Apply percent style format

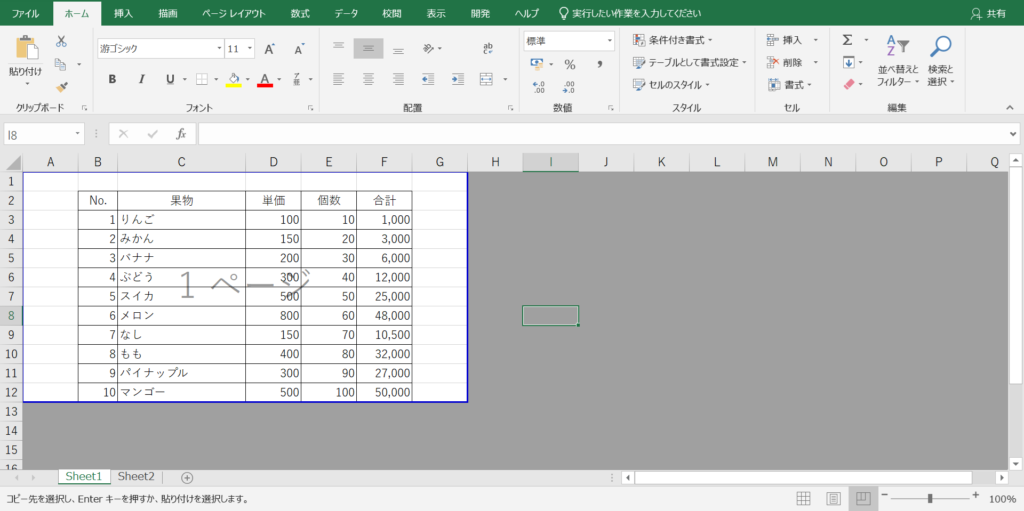(x=569, y=64)
